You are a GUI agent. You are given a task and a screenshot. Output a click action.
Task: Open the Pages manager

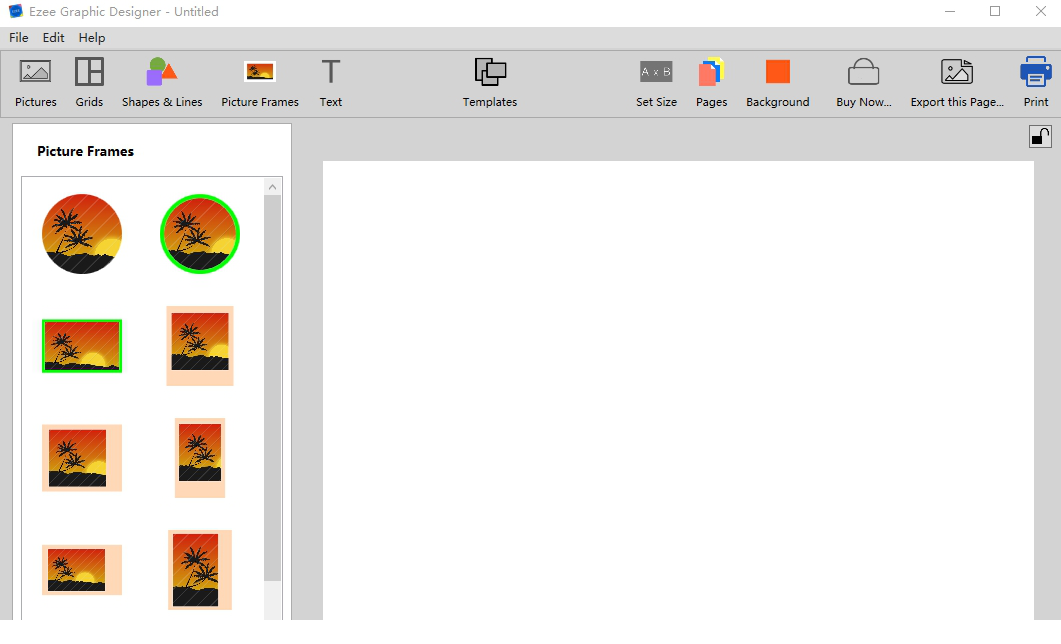tap(711, 83)
